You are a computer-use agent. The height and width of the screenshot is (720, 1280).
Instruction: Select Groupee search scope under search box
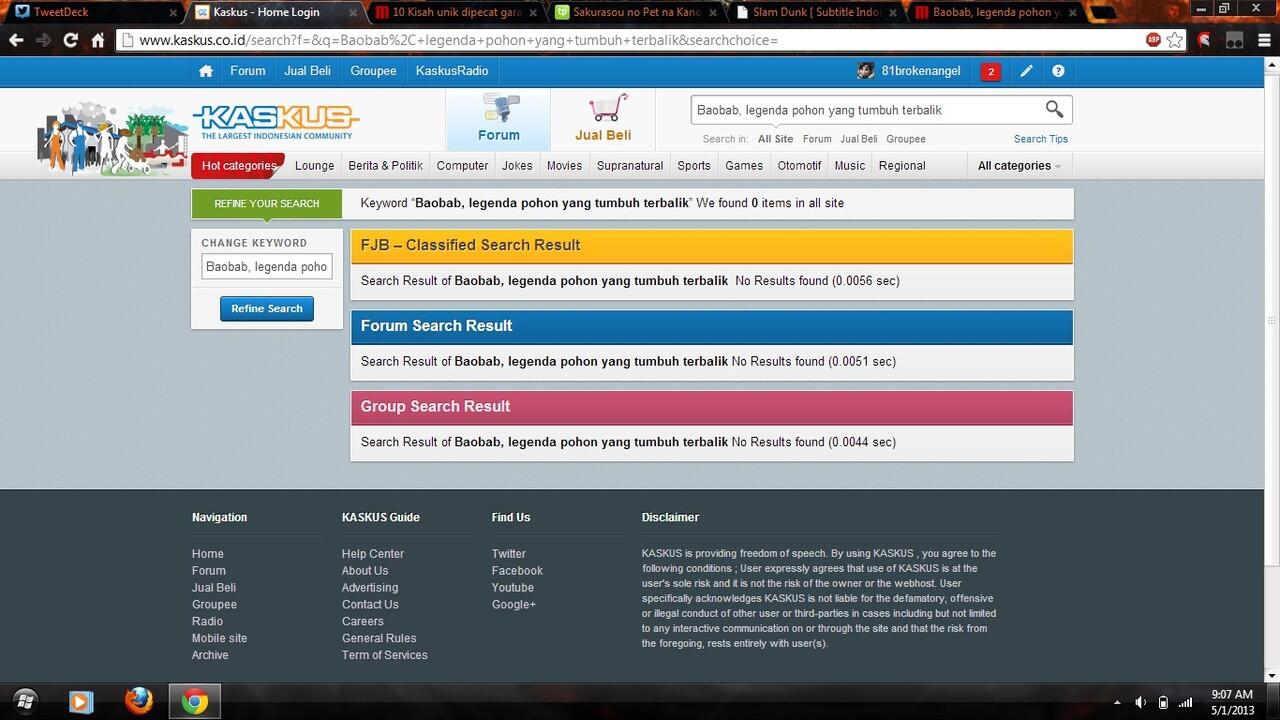[906, 139]
